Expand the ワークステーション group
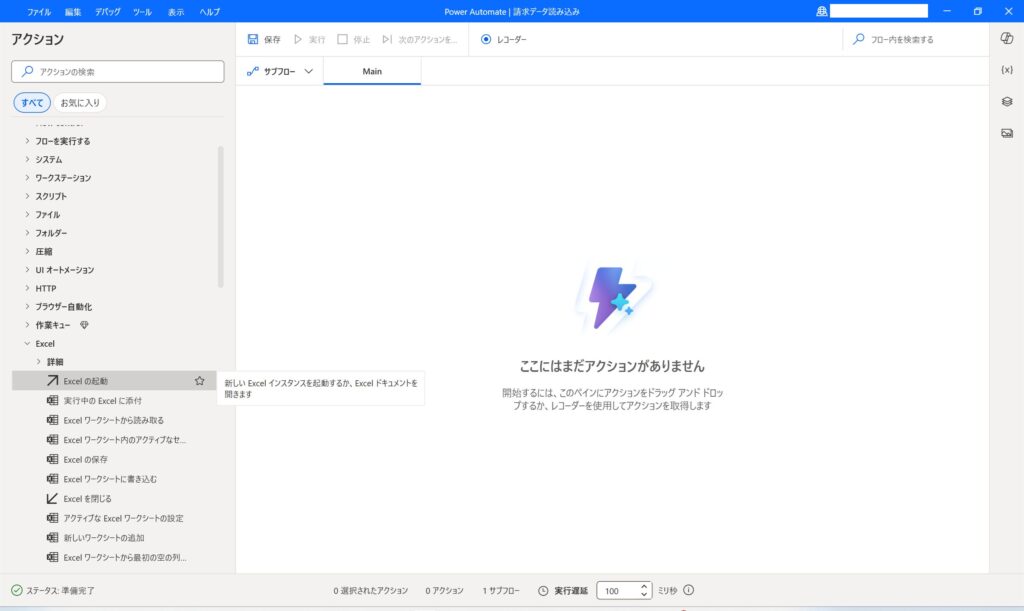This screenshot has width=1024, height=611. pos(27,177)
